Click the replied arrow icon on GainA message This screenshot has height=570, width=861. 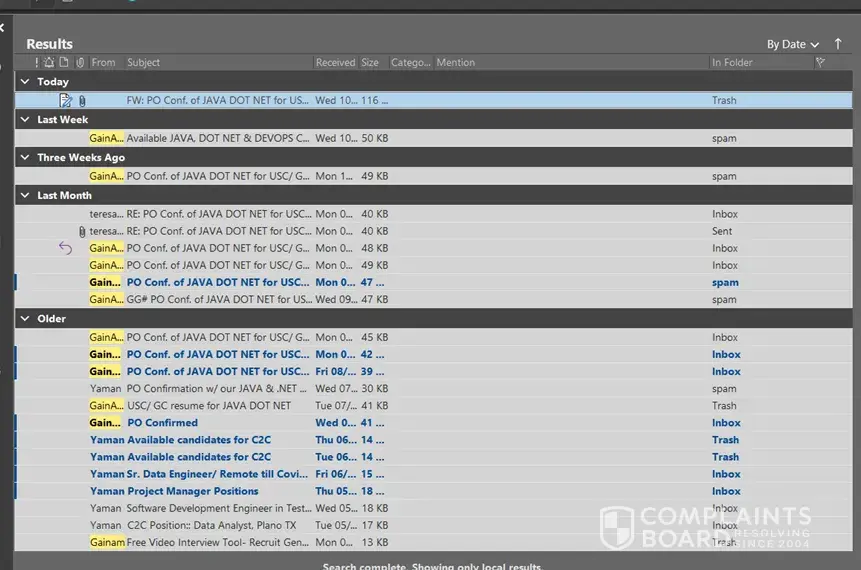tap(65, 248)
